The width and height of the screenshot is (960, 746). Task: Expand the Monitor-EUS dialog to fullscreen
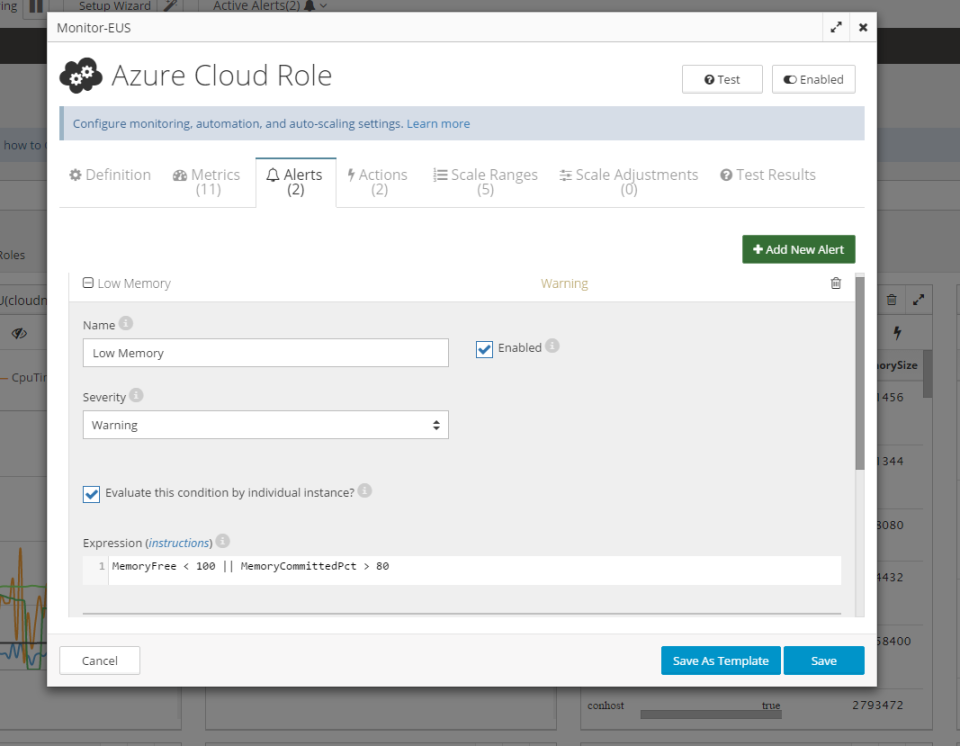click(x=836, y=28)
